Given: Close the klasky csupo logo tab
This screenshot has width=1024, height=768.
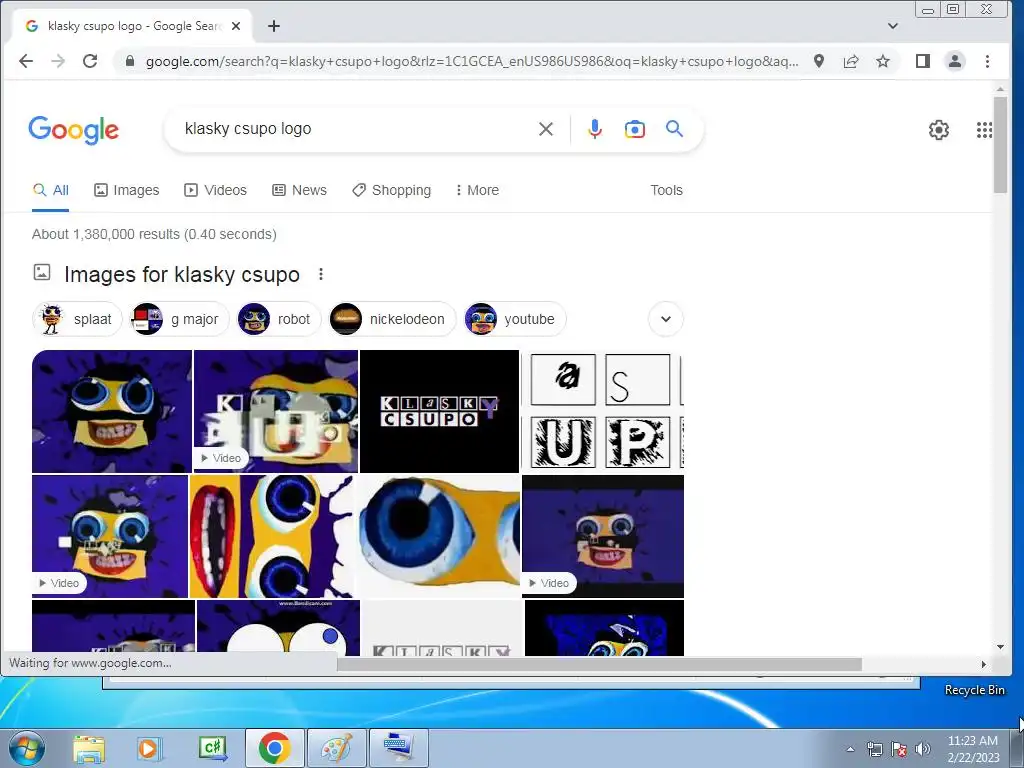Looking at the screenshot, I should (236, 26).
